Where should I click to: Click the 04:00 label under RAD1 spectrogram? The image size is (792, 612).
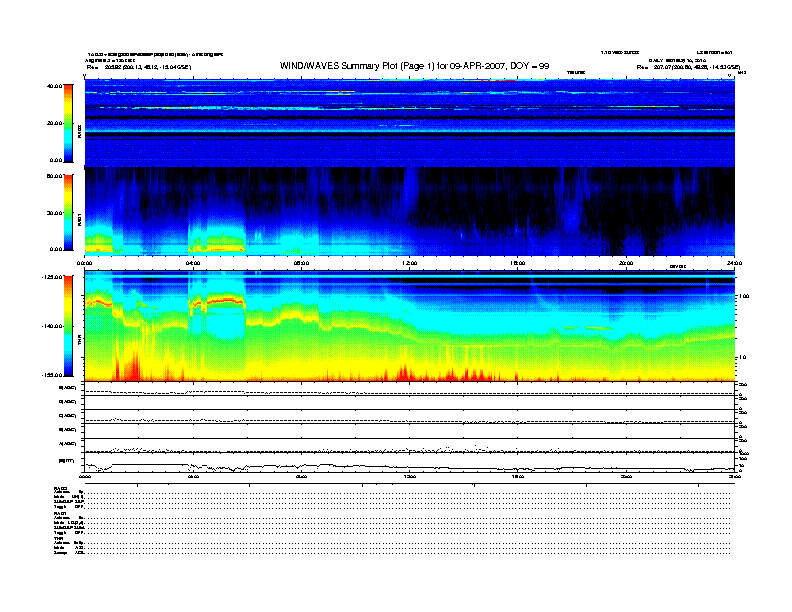click(x=193, y=263)
